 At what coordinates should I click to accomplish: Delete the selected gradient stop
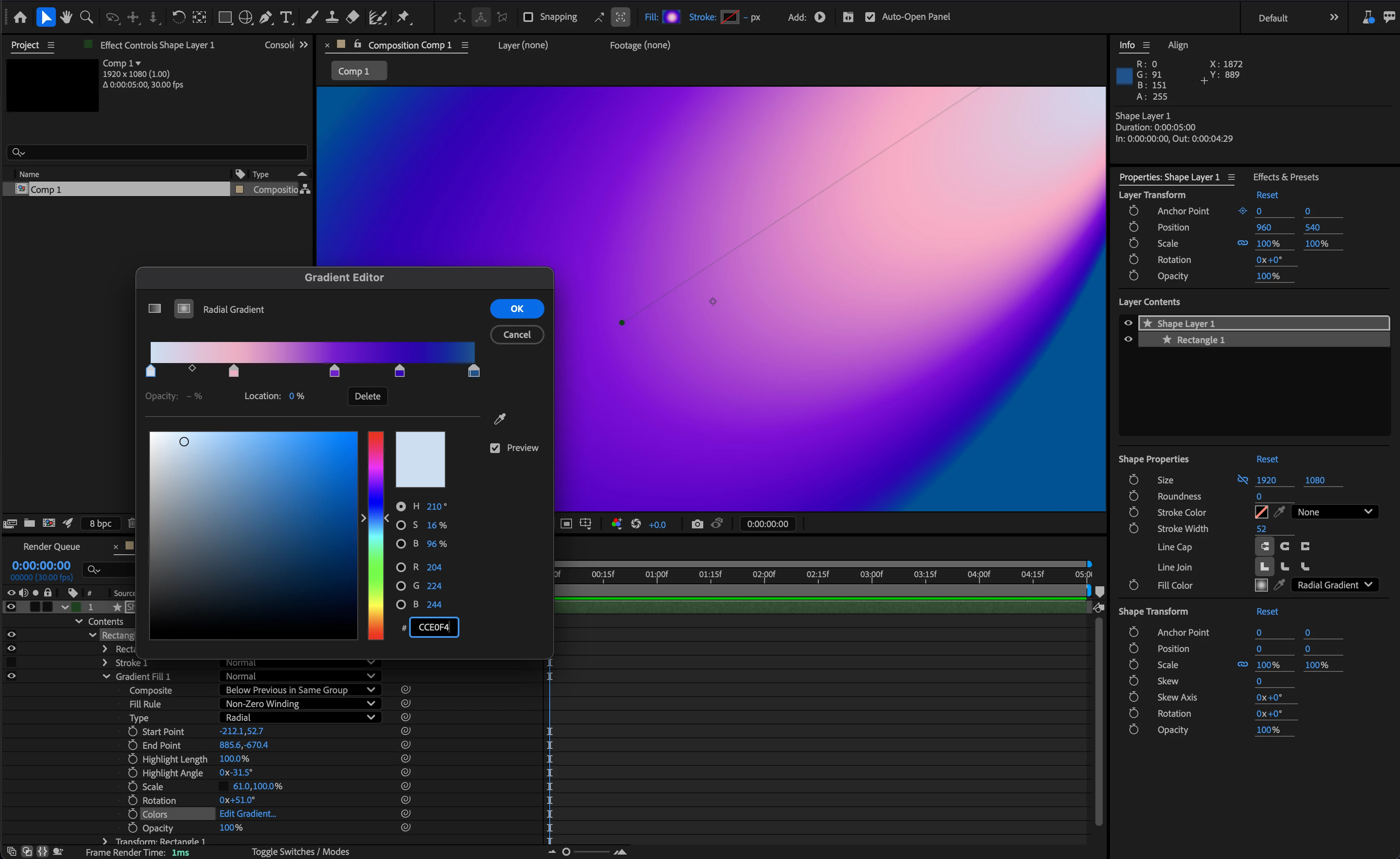pos(367,396)
